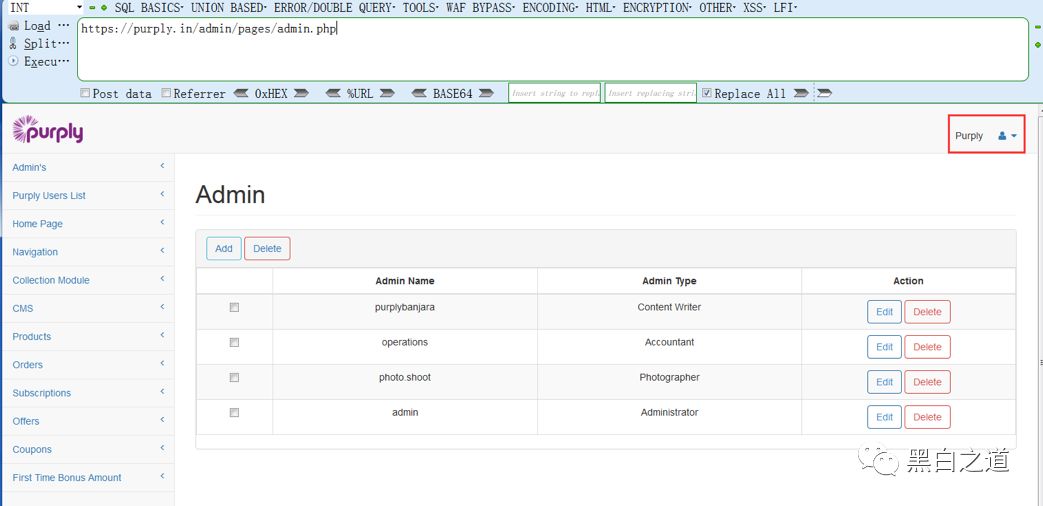The image size is (1043, 506).
Task: Click the user profile icon next to Purply
Action: pyautogui.click(x=1003, y=136)
